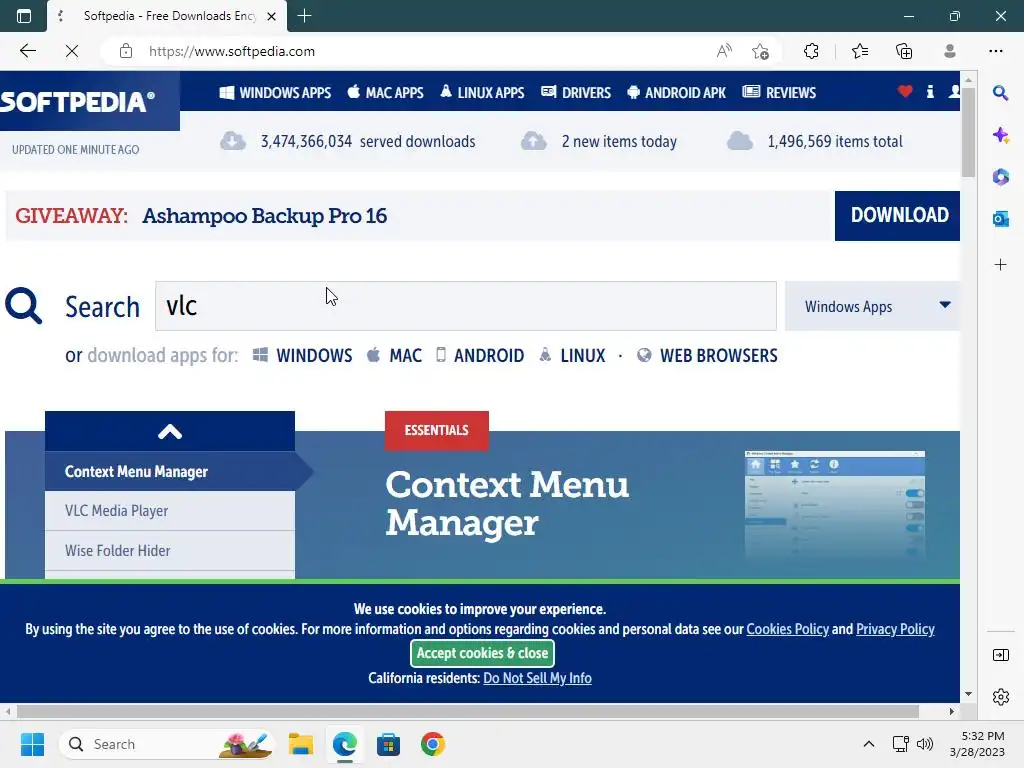Expand the Windows Apps category dropdown
Image resolution: width=1024 pixels, height=768 pixels.
(872, 306)
